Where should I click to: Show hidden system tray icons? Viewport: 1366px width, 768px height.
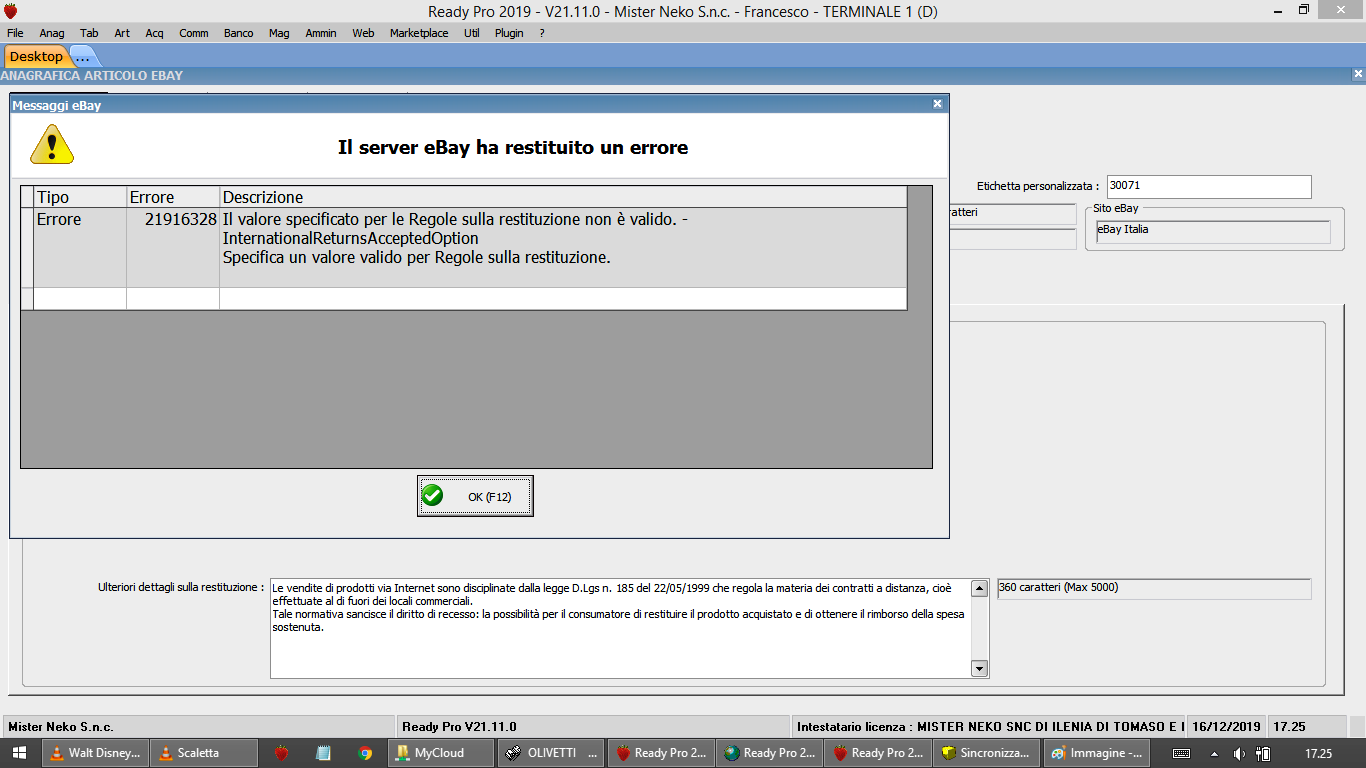1214,753
